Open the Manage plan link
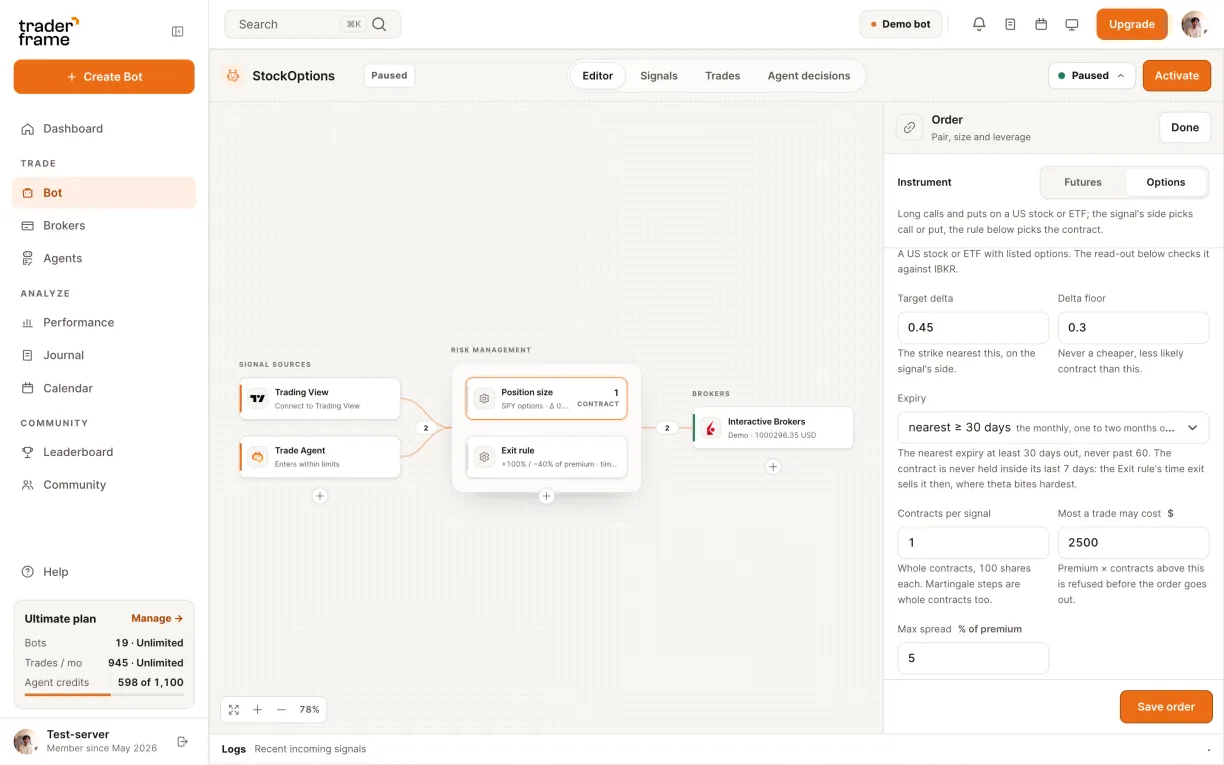1224x765 pixels. [x=157, y=618]
